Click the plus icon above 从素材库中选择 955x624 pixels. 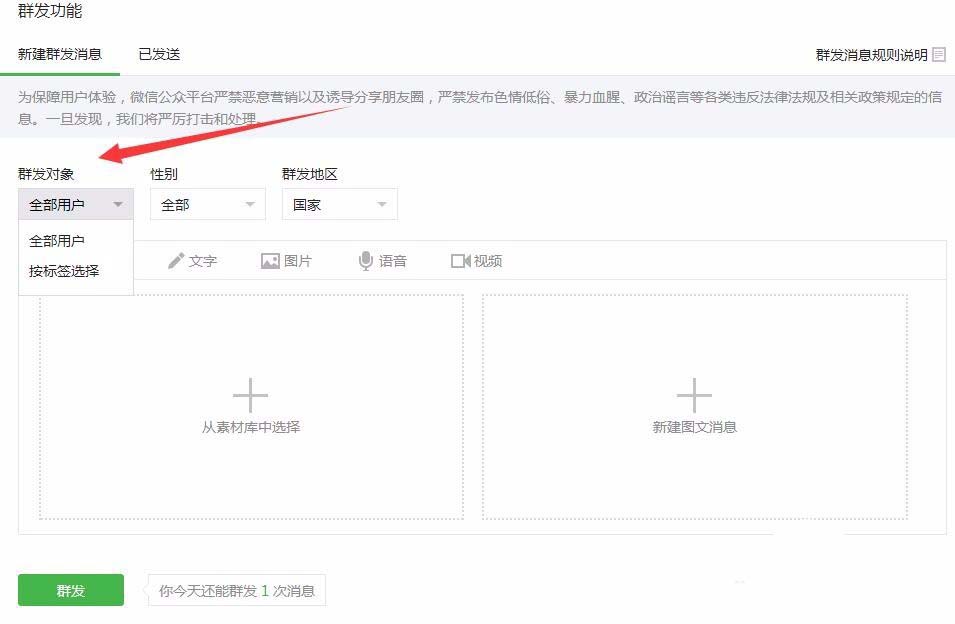250,395
